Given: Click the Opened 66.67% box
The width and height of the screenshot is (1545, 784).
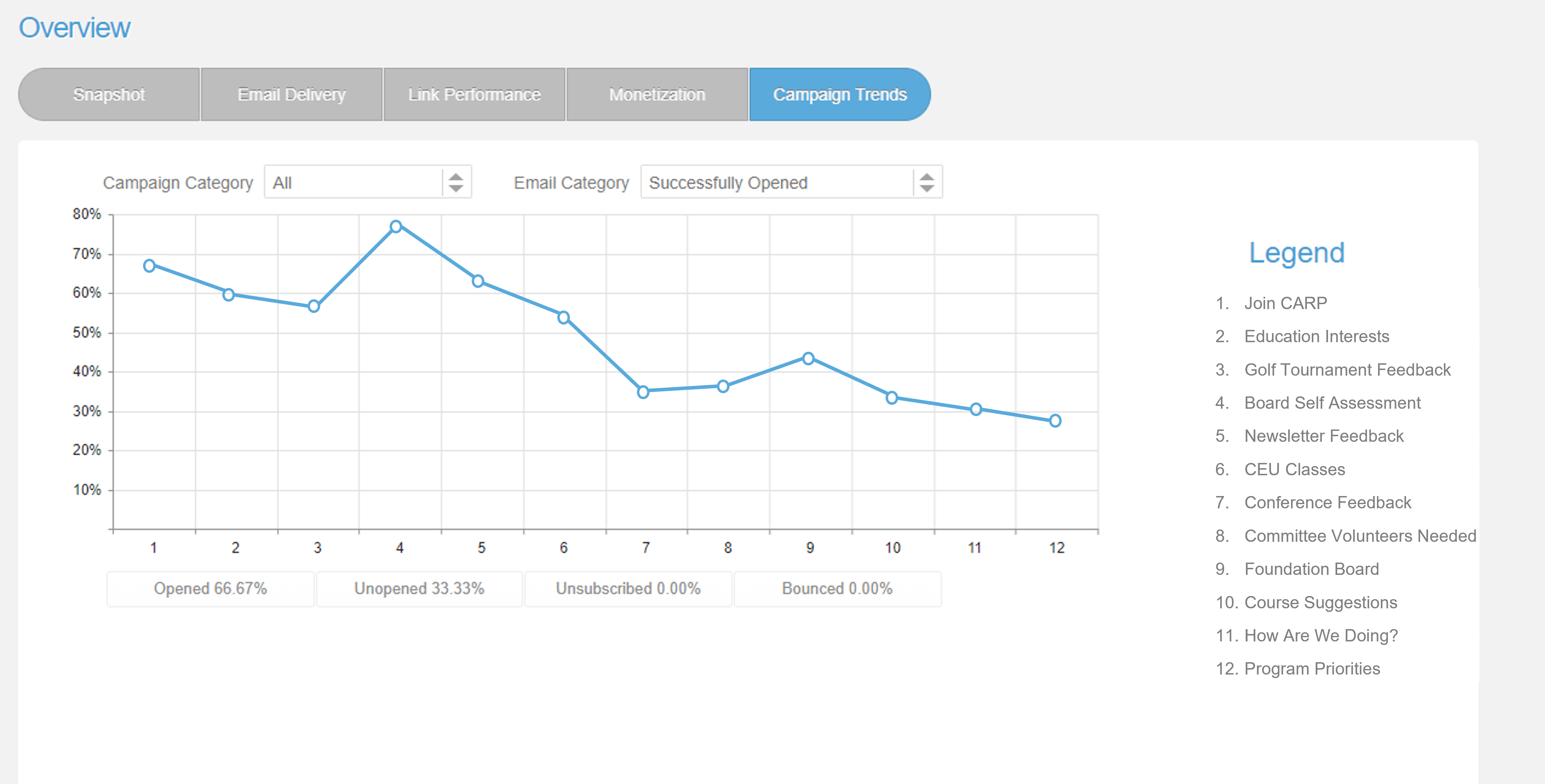Looking at the screenshot, I should (211, 589).
